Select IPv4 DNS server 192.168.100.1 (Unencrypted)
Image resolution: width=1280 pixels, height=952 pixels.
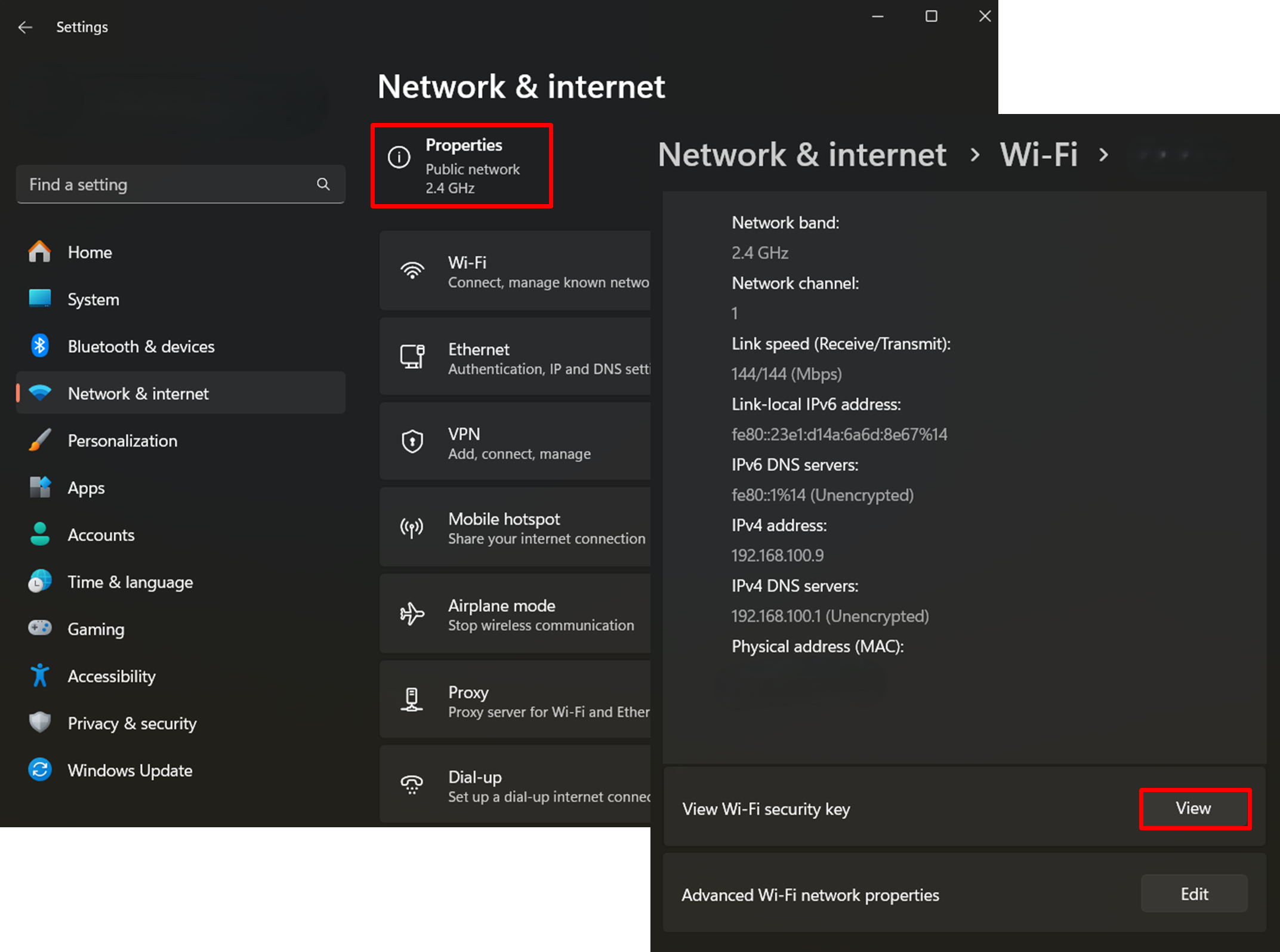pyautogui.click(x=830, y=616)
